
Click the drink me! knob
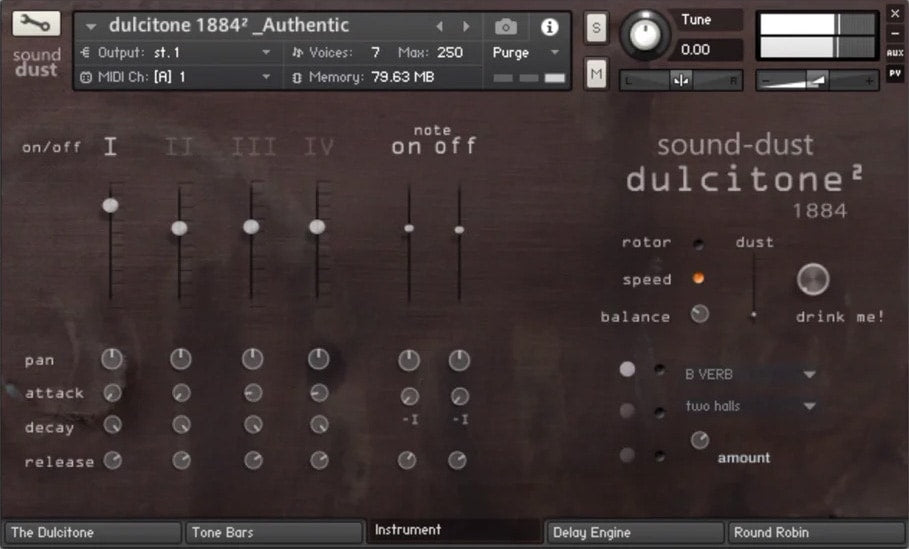813,279
